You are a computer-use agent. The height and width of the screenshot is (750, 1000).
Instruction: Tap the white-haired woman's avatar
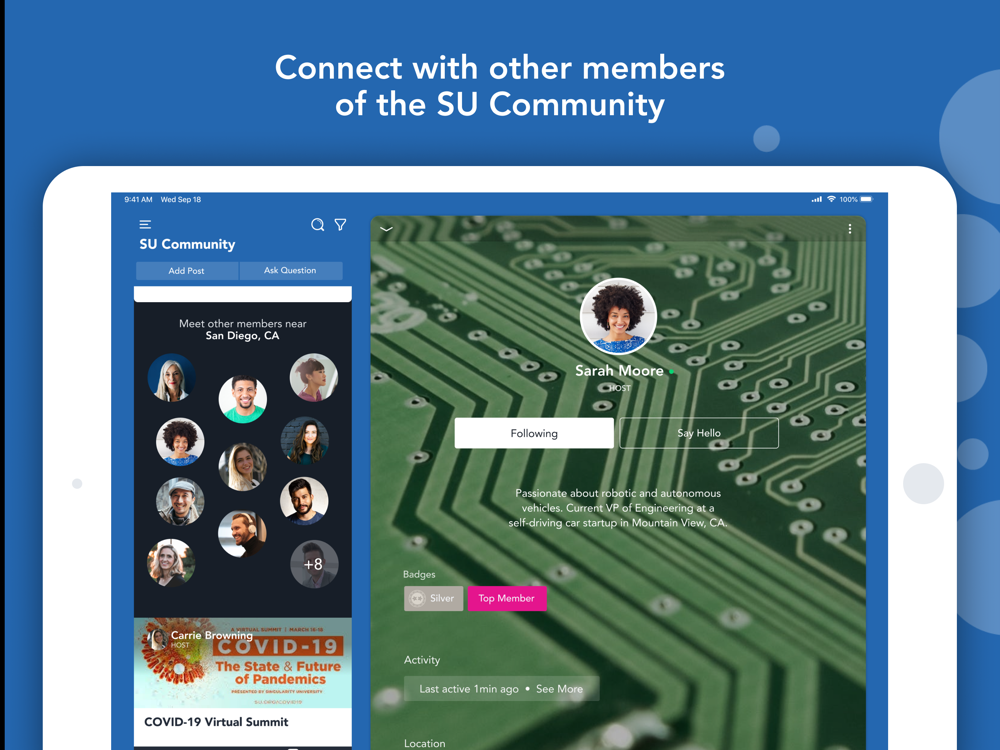tap(172, 378)
